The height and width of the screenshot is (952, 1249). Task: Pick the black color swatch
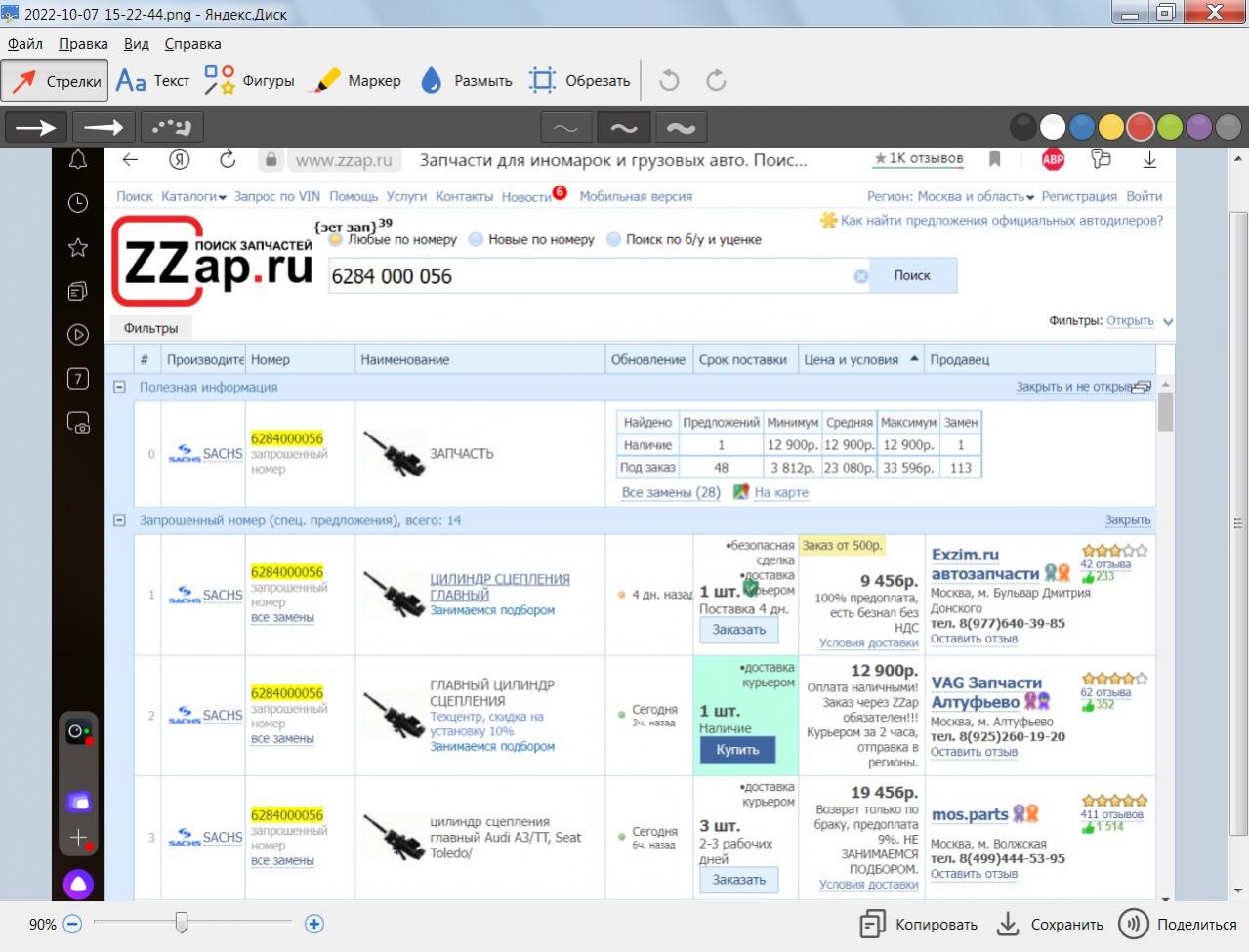click(1022, 127)
